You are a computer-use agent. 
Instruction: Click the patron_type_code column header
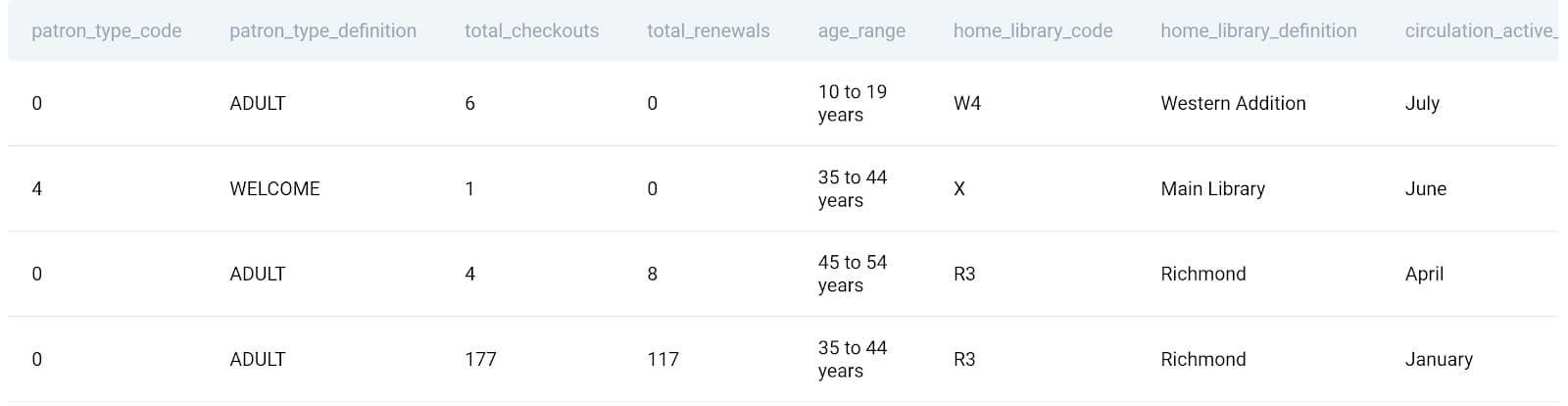(x=106, y=31)
